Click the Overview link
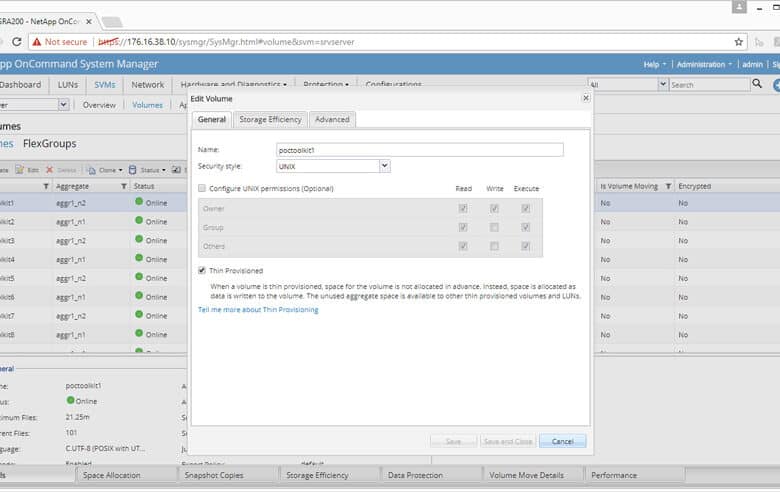The image size is (780, 492). pyautogui.click(x=99, y=105)
